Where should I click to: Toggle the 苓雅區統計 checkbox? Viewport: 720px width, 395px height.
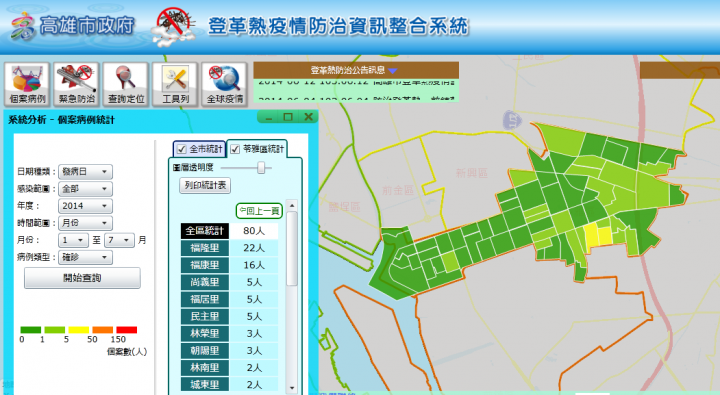235,149
